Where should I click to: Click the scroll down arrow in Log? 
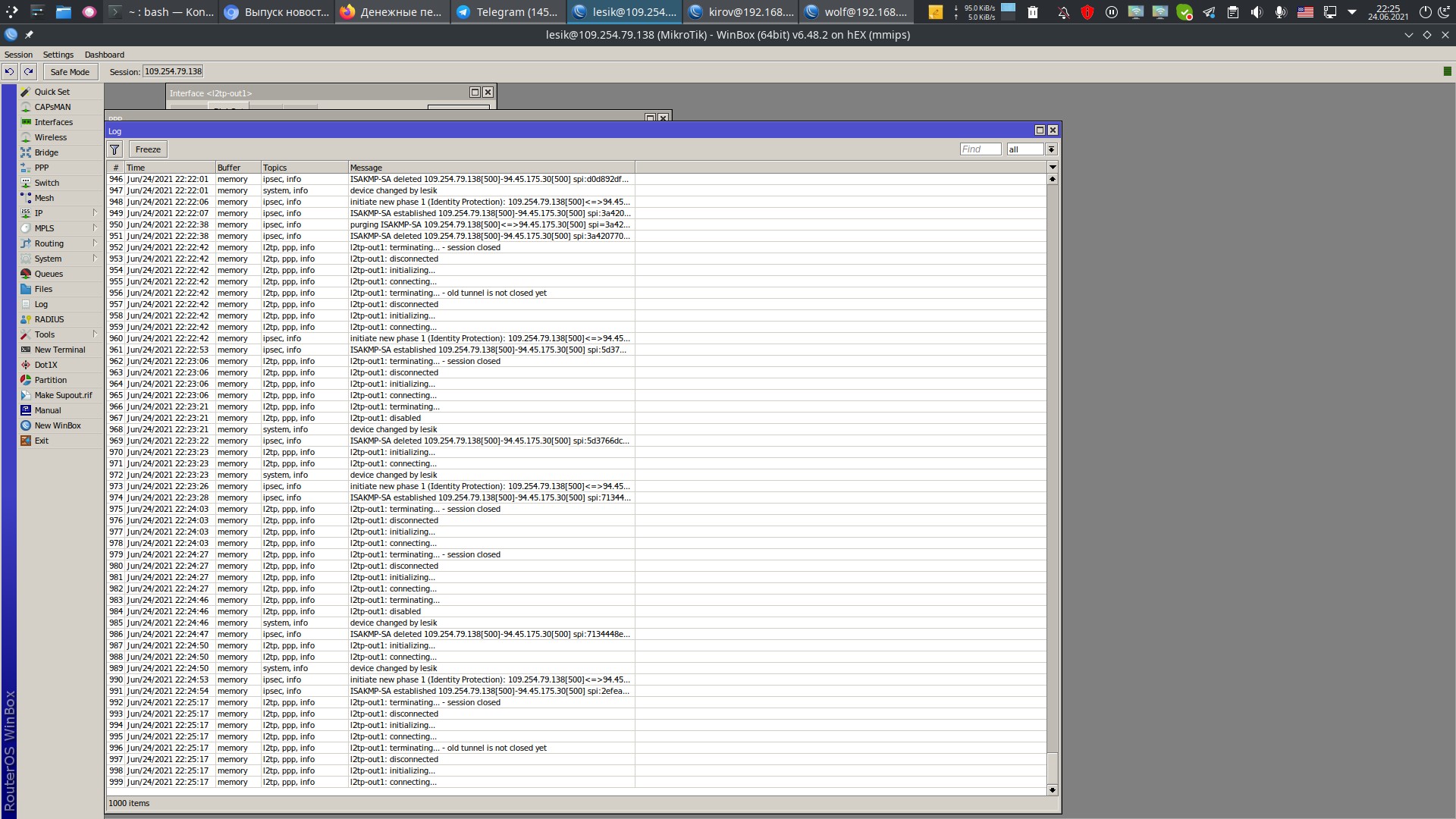coord(1053,790)
